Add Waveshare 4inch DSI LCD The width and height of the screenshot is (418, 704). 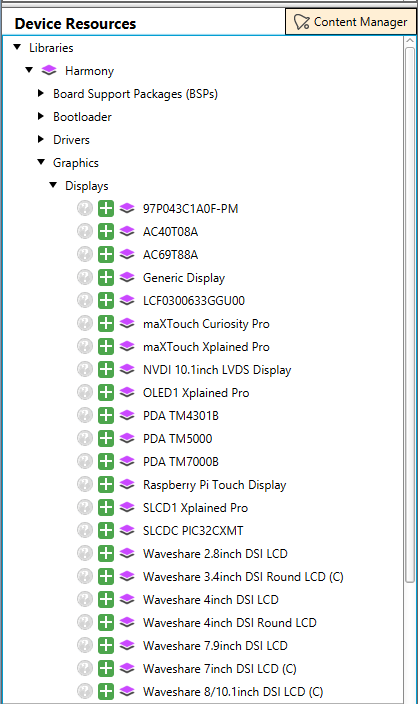click(106, 599)
